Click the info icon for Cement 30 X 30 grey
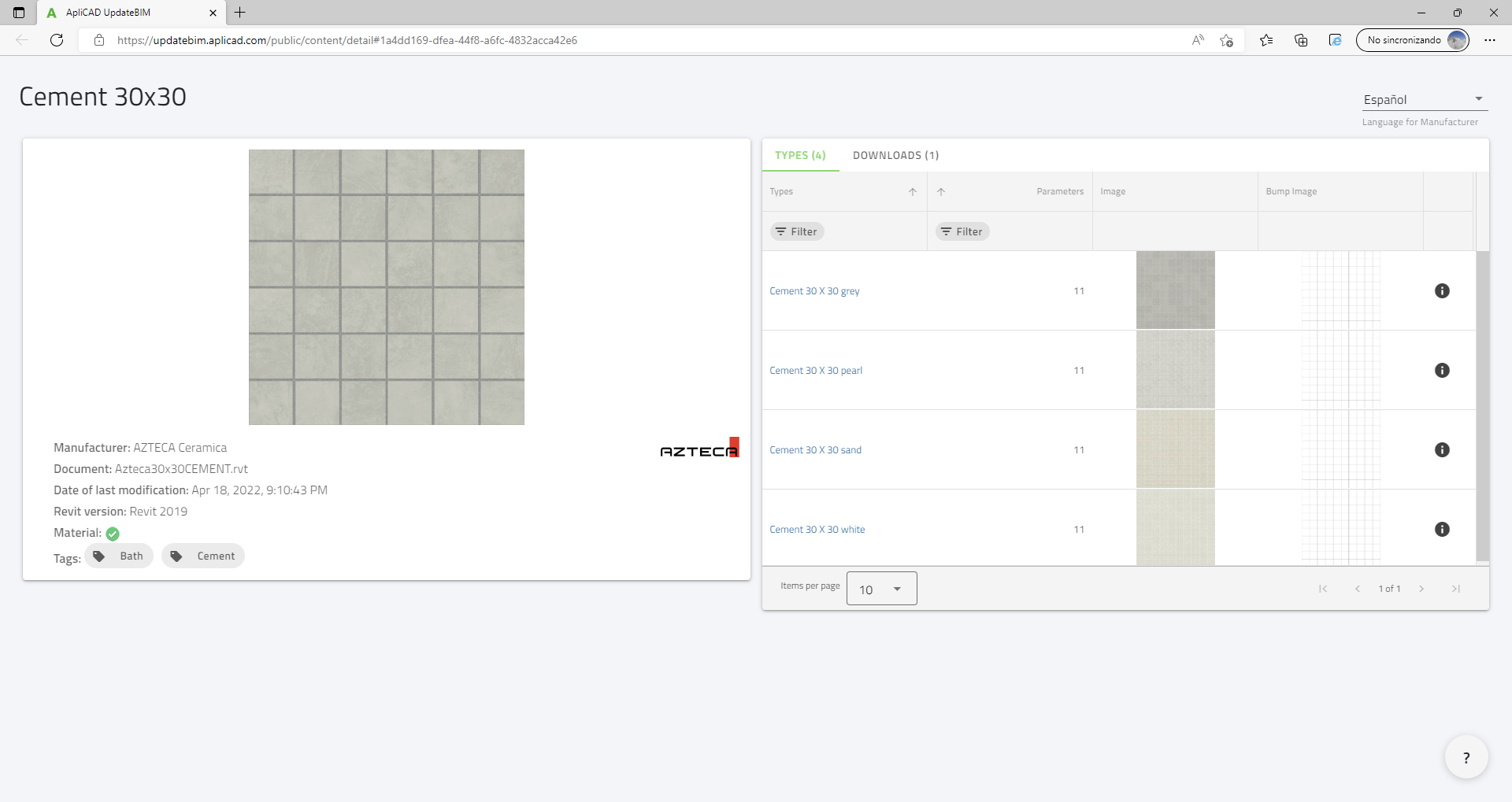Viewport: 1512px width, 802px height. click(1442, 290)
